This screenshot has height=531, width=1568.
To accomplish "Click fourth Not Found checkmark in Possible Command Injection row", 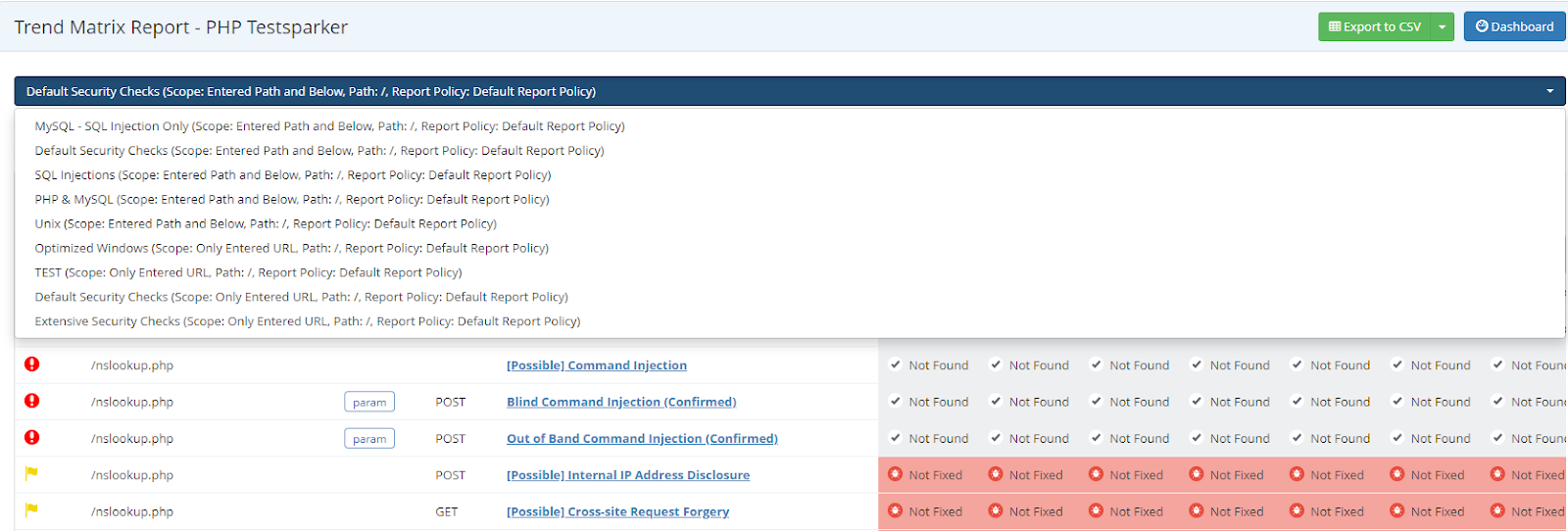I will click(1197, 364).
